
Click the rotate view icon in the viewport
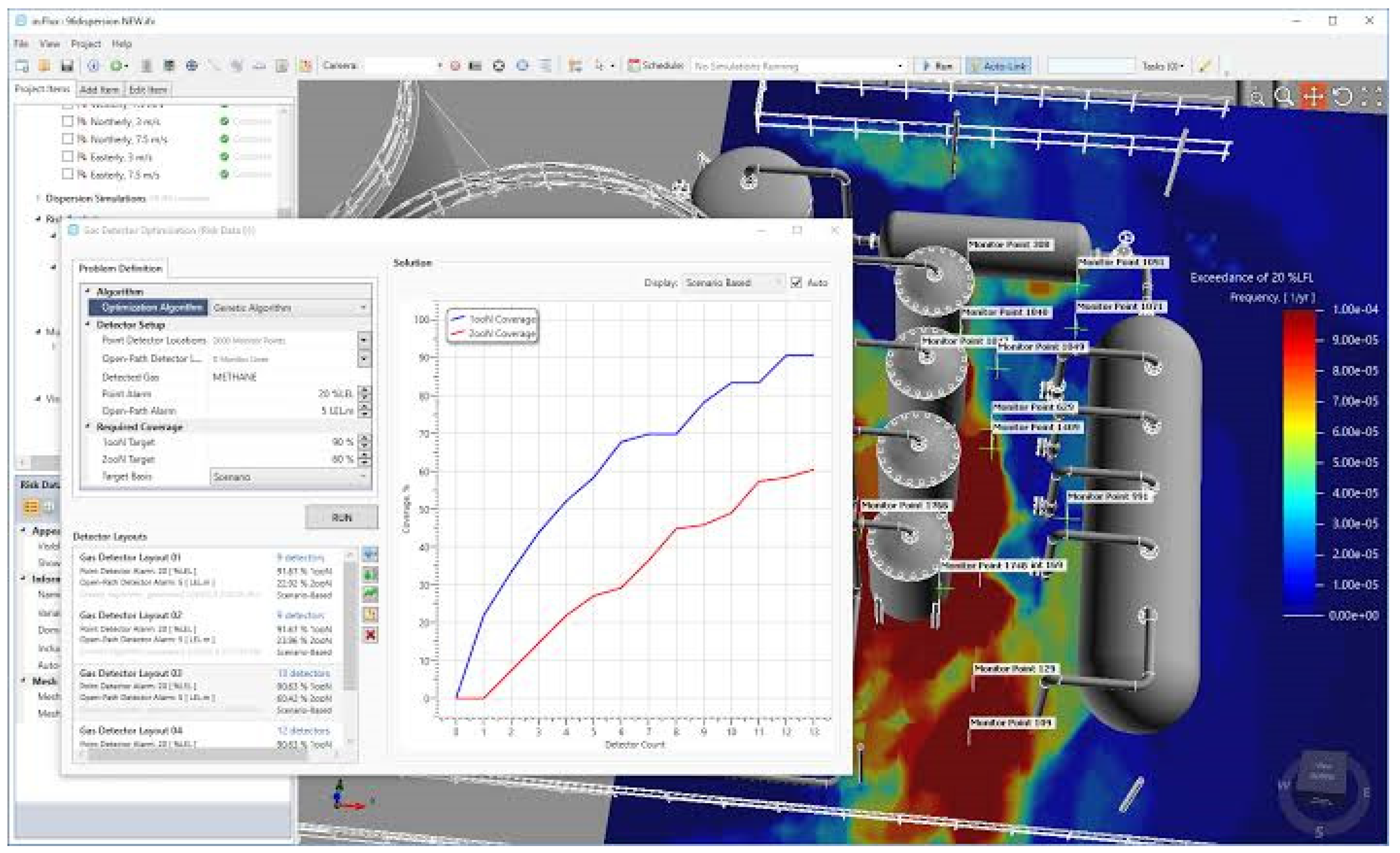[1343, 97]
